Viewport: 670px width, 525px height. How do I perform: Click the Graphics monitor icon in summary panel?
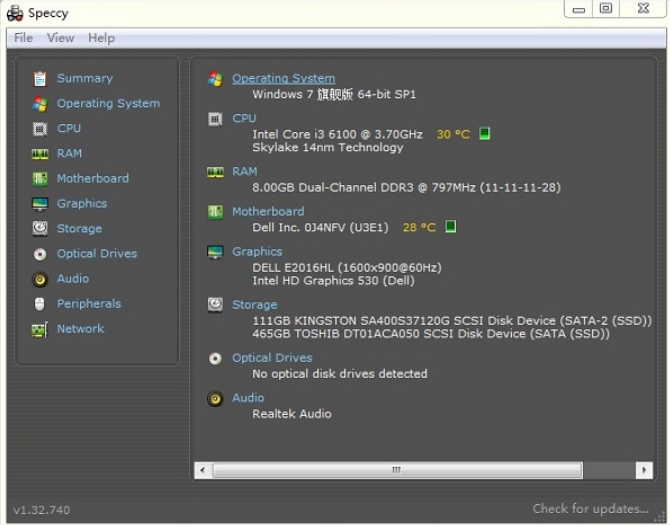215,252
